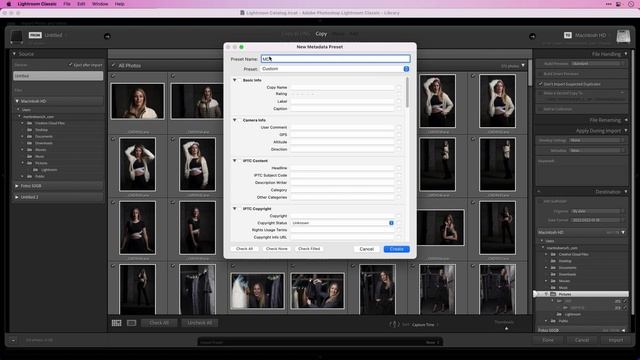Click the hard drive icon top right
Viewport: 640px width, 360px height.
[x=623, y=36]
